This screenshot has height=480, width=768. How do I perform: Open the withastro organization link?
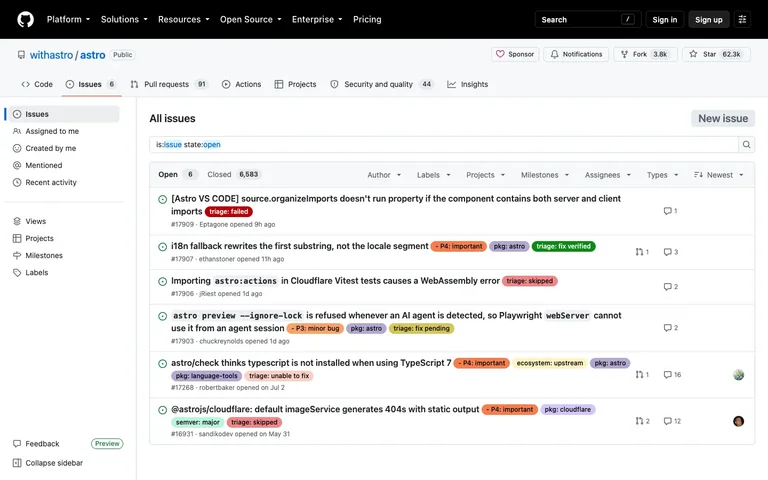[51, 55]
